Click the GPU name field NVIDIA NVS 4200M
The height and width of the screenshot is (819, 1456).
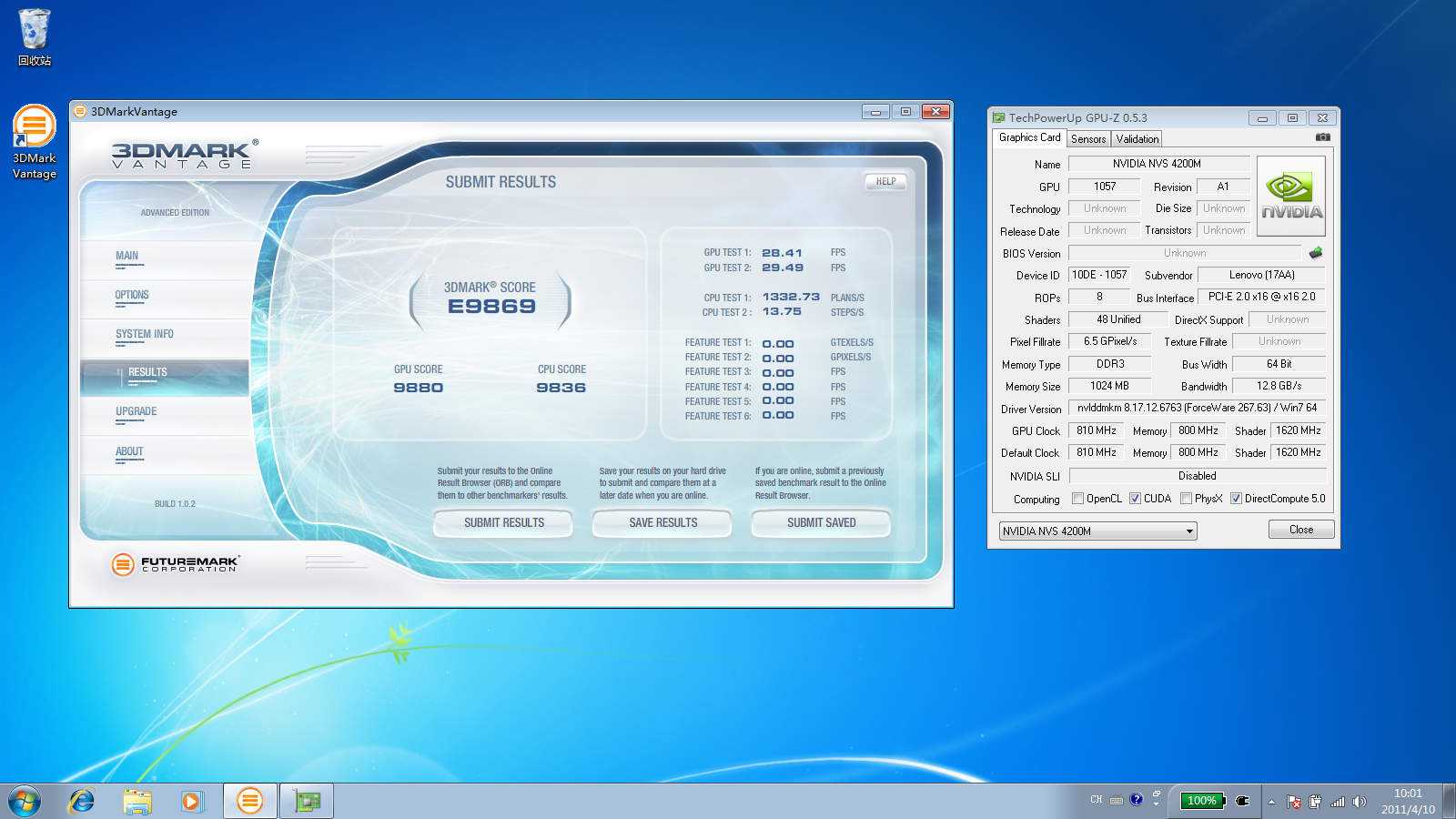pyautogui.click(x=1159, y=164)
